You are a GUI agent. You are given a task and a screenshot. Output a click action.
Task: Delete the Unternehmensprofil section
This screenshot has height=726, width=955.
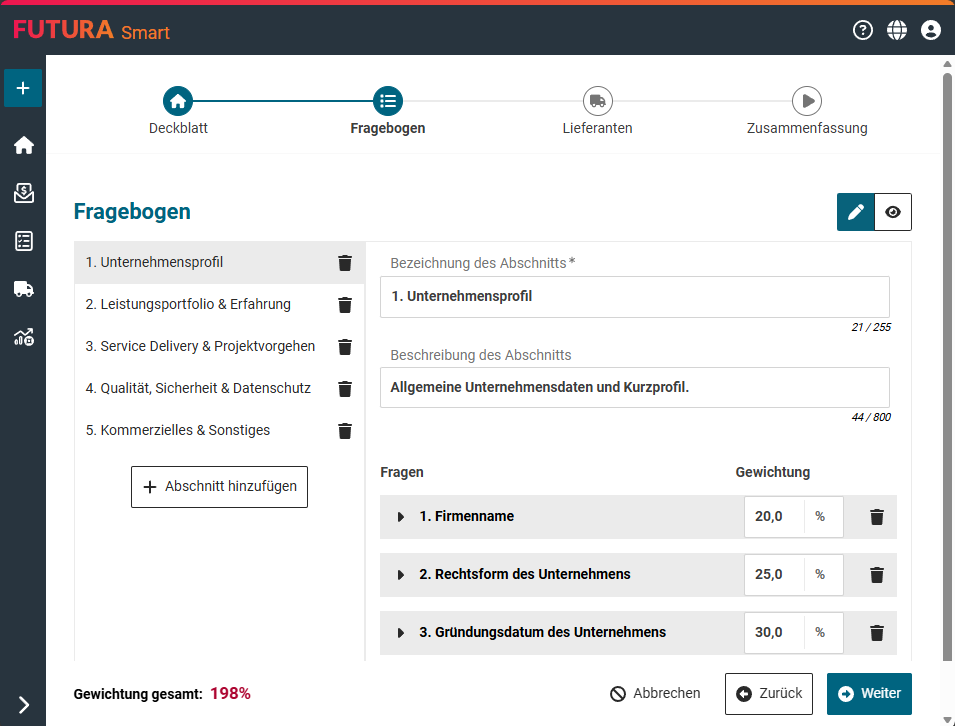(x=345, y=263)
